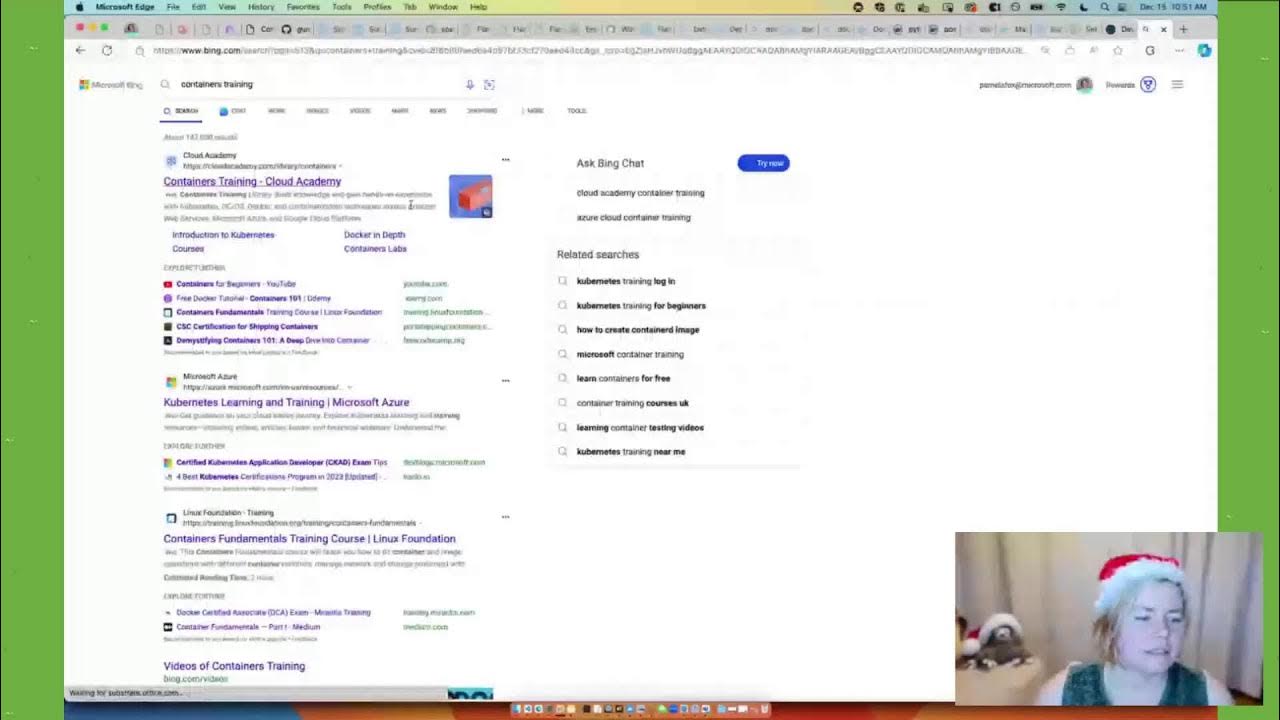Open 'Certified Kubernetes Application Developer (CKAD) Exam Tips'
1280x720 pixels.
[x=281, y=463]
